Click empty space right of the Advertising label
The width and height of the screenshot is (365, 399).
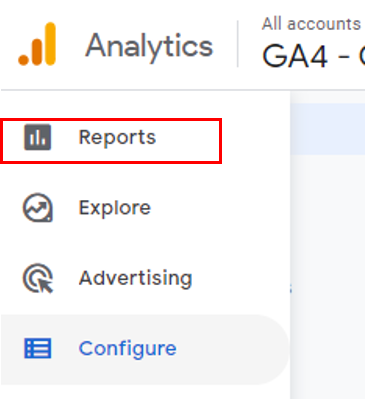[240, 278]
